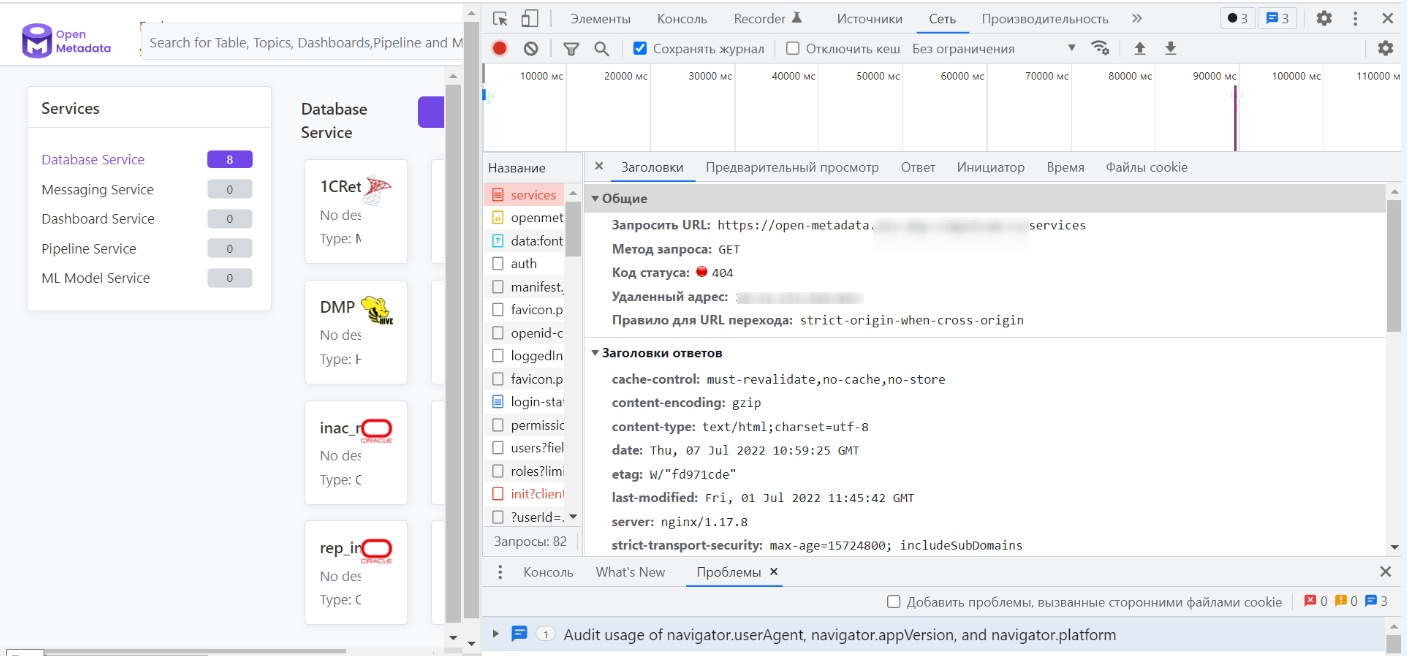Click the purple add service button

pos(431,112)
